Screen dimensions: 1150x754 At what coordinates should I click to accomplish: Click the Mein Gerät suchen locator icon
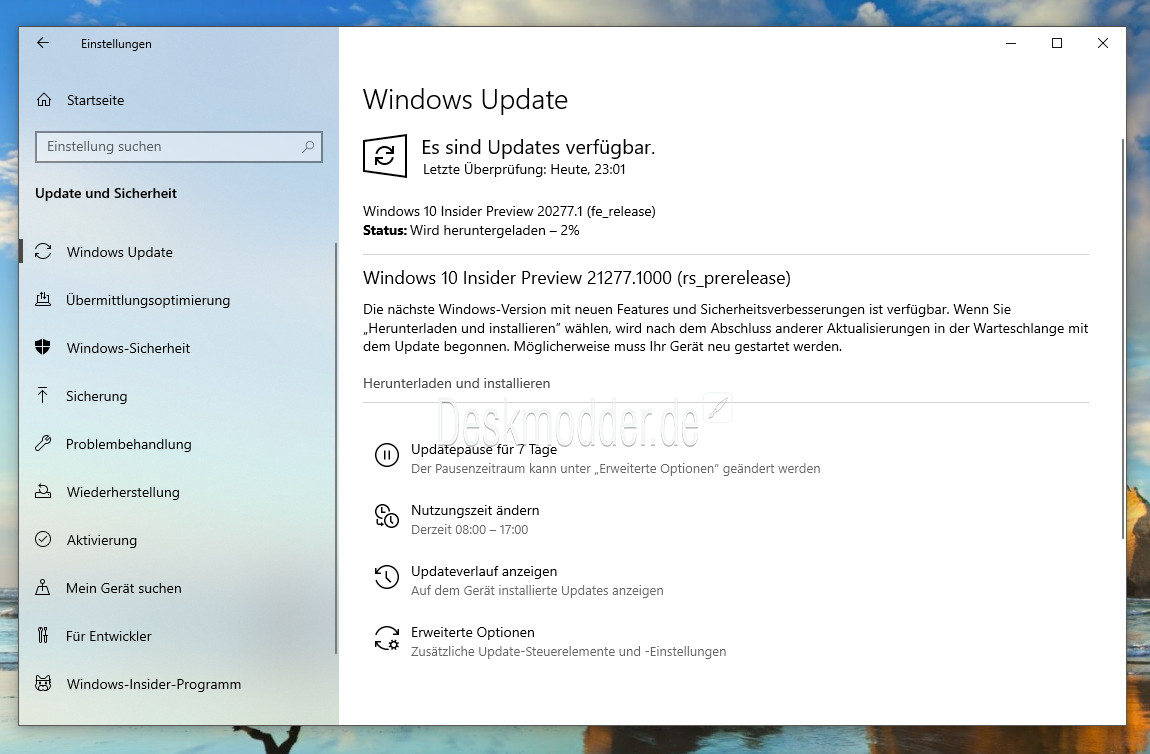pyautogui.click(x=43, y=588)
